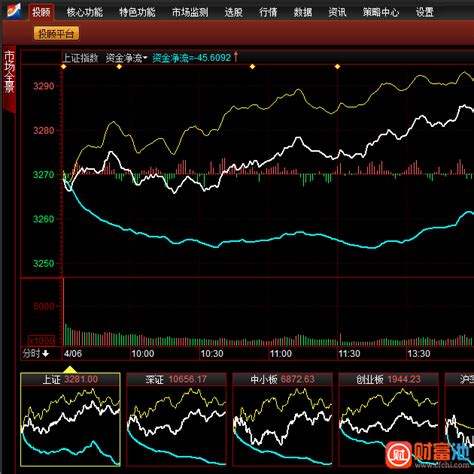Click the red up arrow beside 资金净流 value
Viewport: 474px width, 474px height.
click(x=236, y=57)
